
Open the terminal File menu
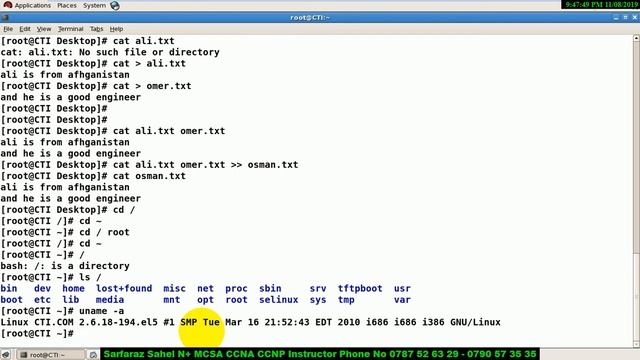[x=8, y=29]
